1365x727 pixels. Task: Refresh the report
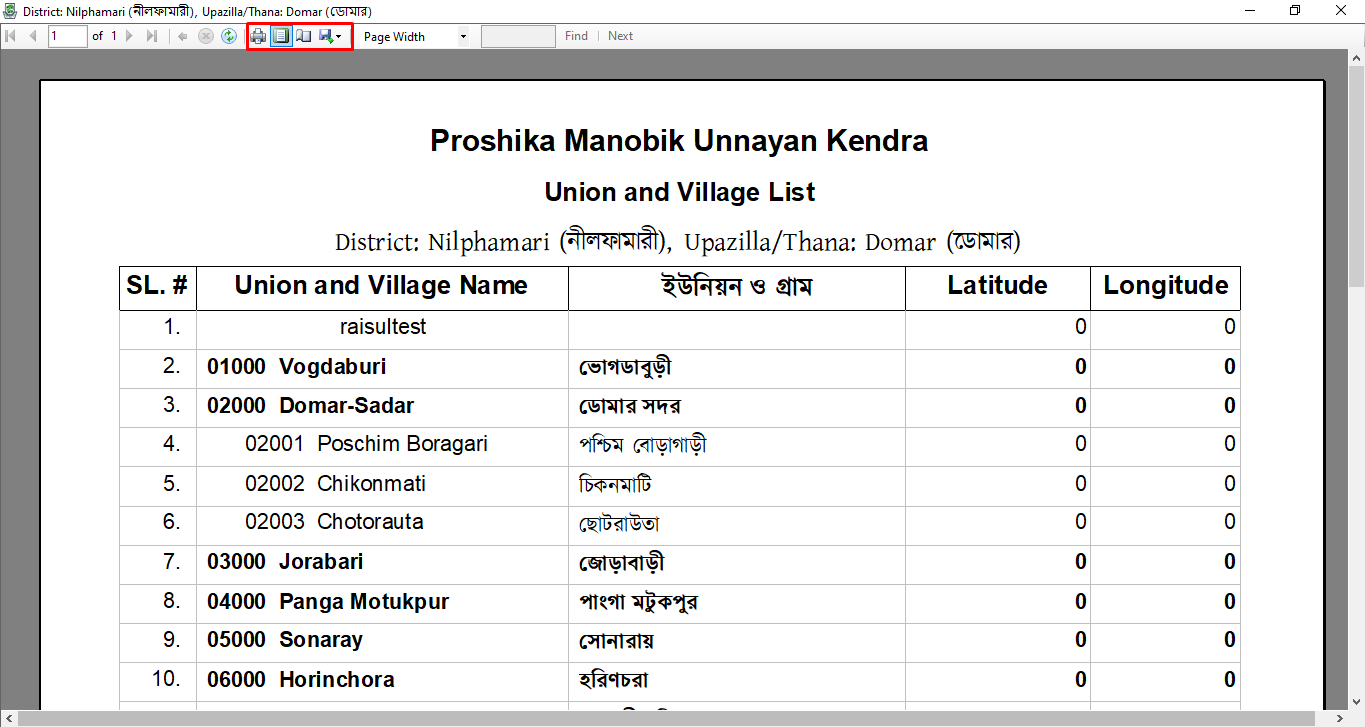[229, 36]
